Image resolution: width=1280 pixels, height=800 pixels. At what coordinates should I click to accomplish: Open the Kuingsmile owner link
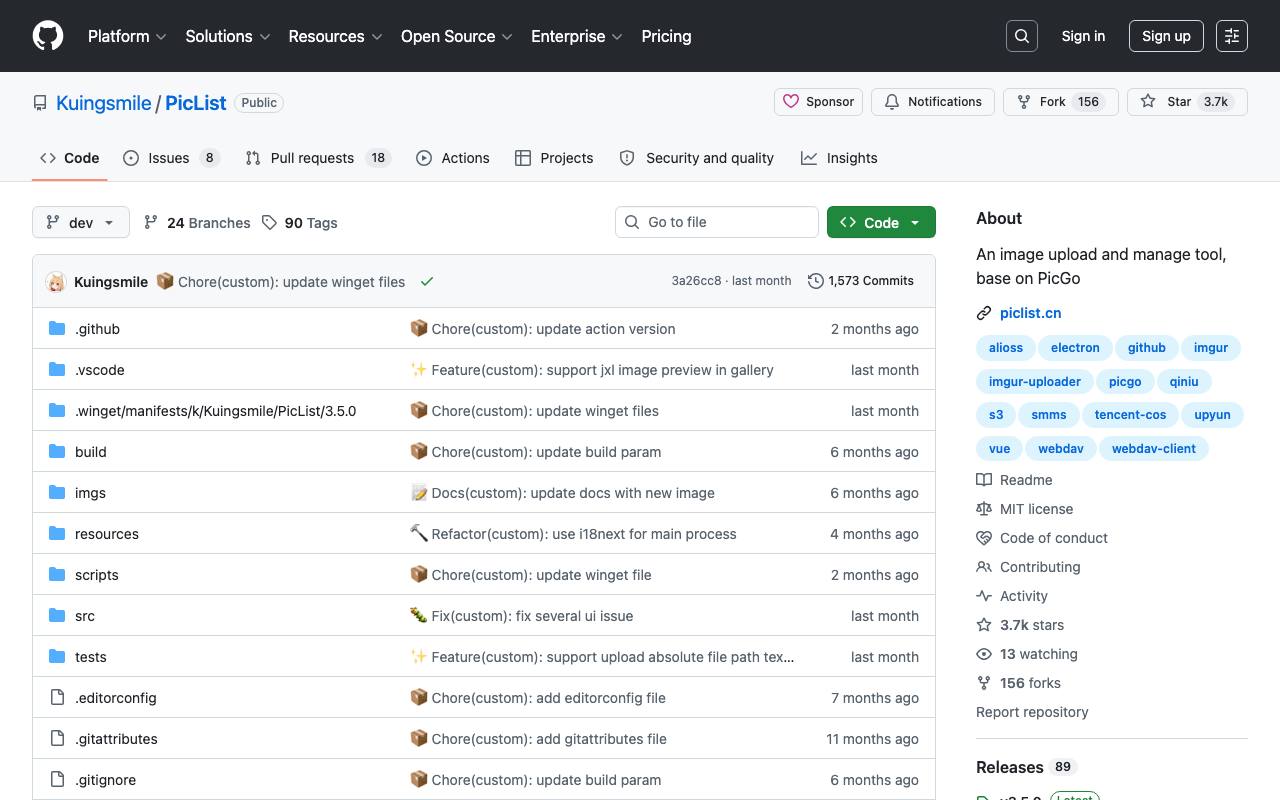pyautogui.click(x=104, y=103)
